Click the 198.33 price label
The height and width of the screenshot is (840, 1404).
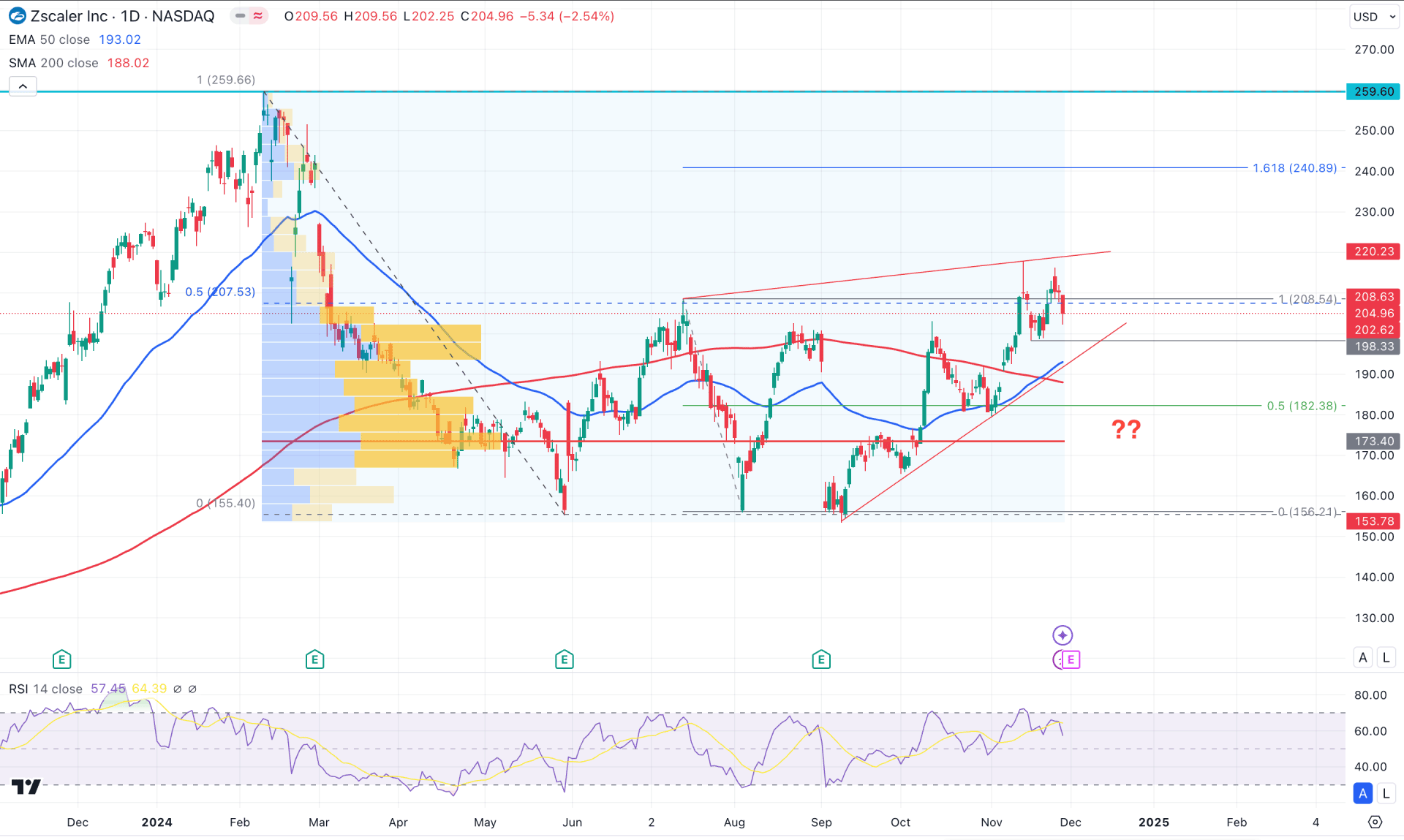[x=1373, y=347]
